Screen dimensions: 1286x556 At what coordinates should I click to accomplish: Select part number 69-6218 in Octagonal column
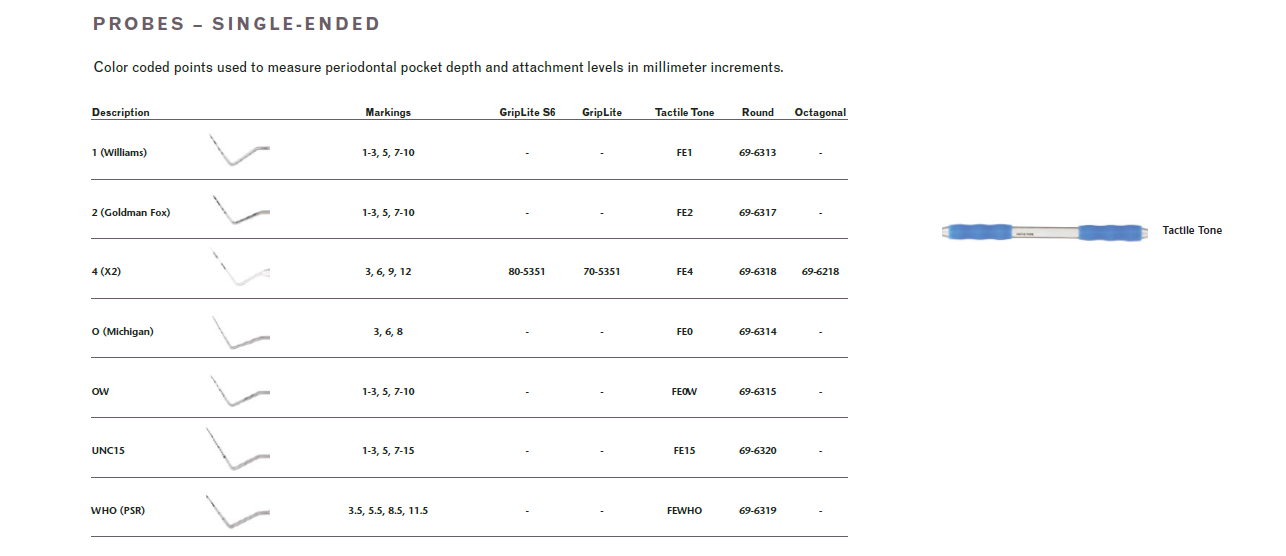(x=820, y=272)
